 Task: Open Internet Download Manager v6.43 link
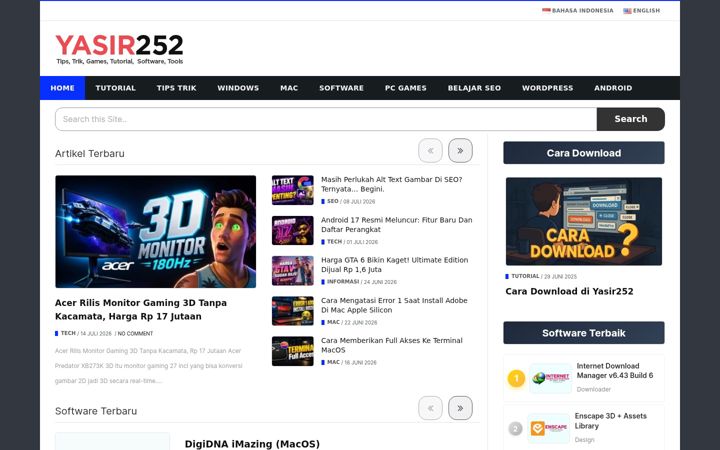[x=614, y=371]
